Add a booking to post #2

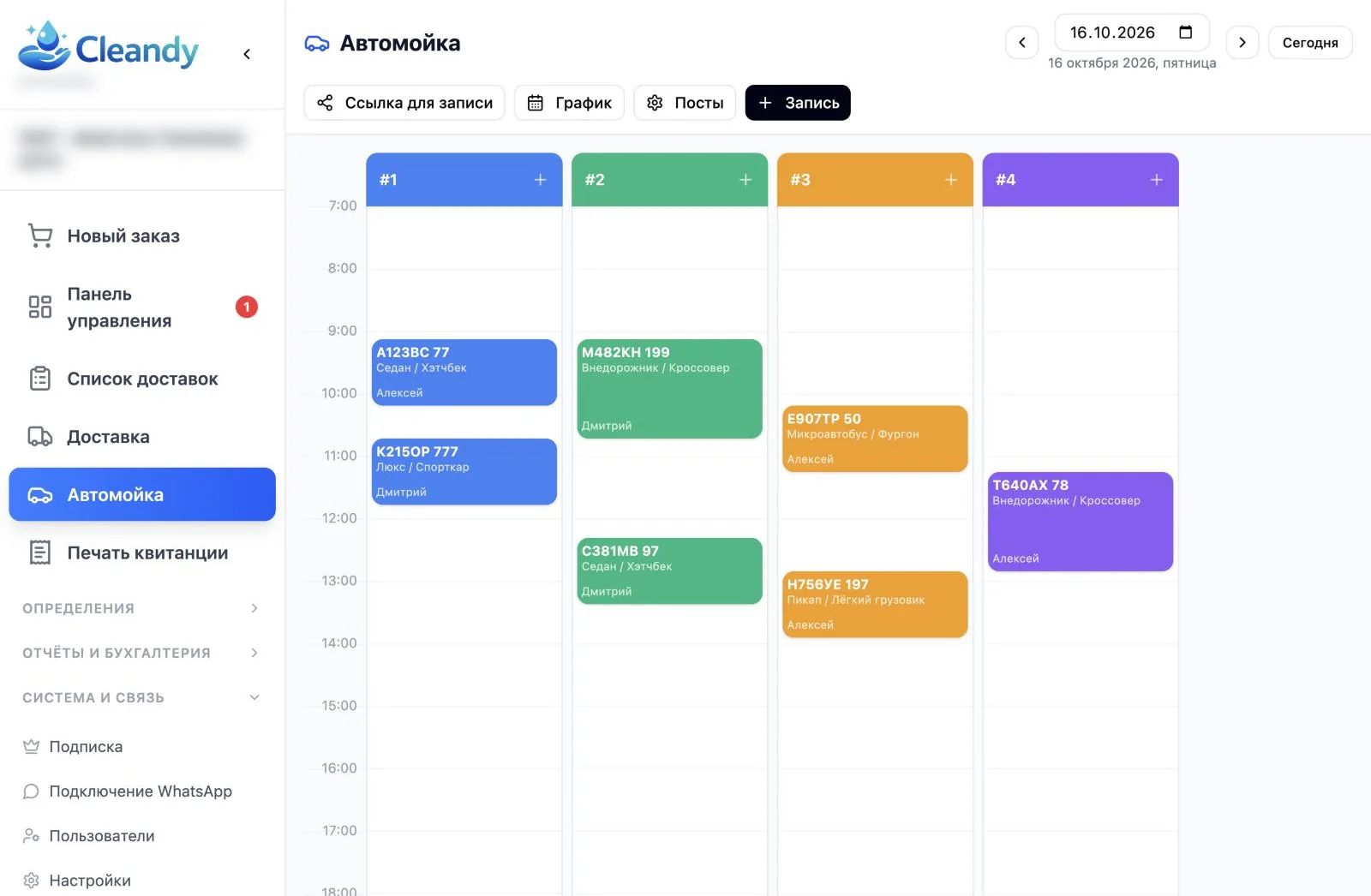745,180
